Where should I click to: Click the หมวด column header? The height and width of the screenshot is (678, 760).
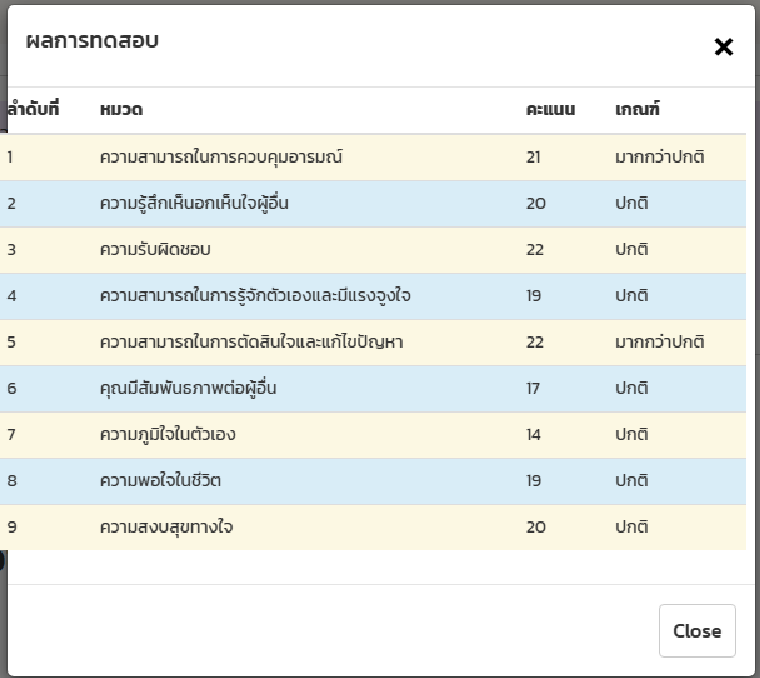pyautogui.click(x=122, y=110)
